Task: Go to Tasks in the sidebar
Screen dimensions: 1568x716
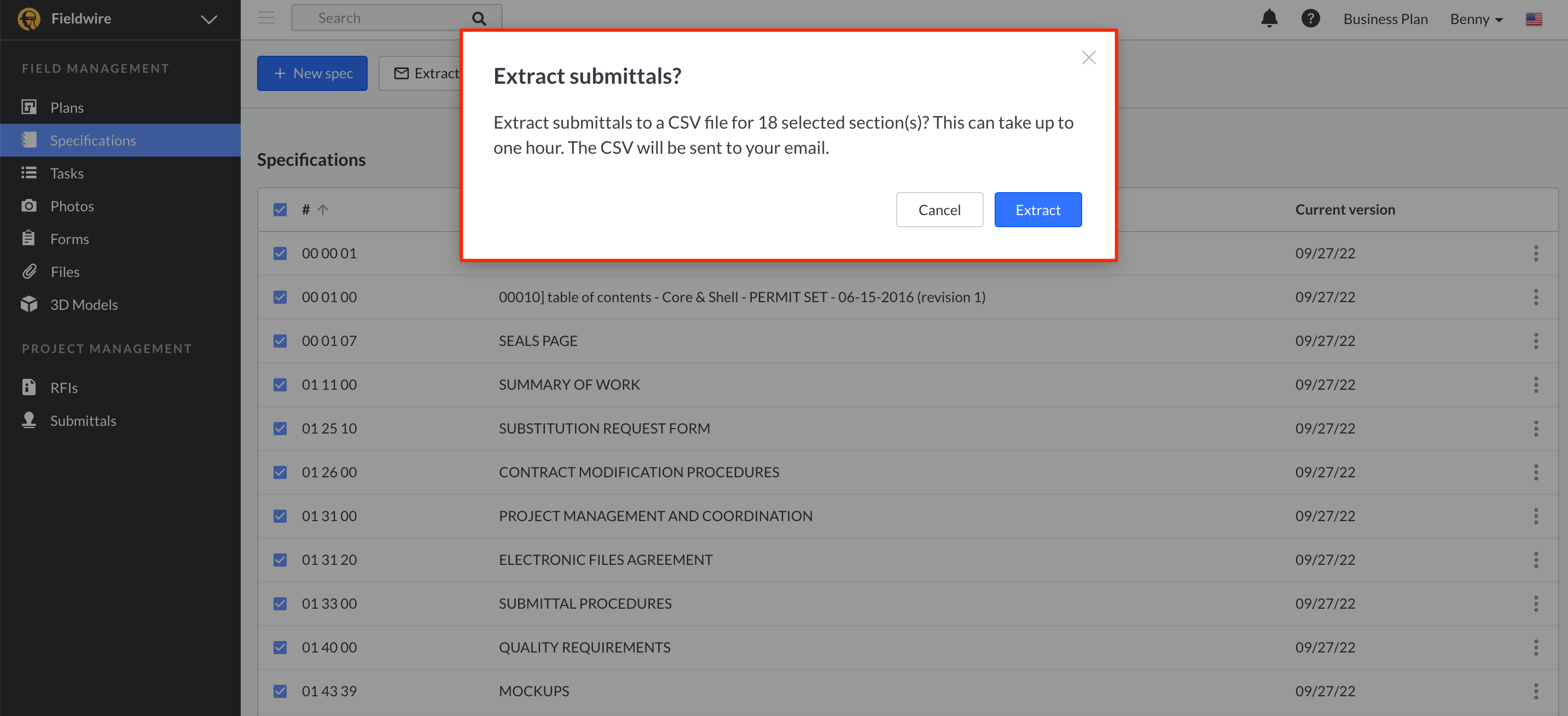Action: [67, 174]
